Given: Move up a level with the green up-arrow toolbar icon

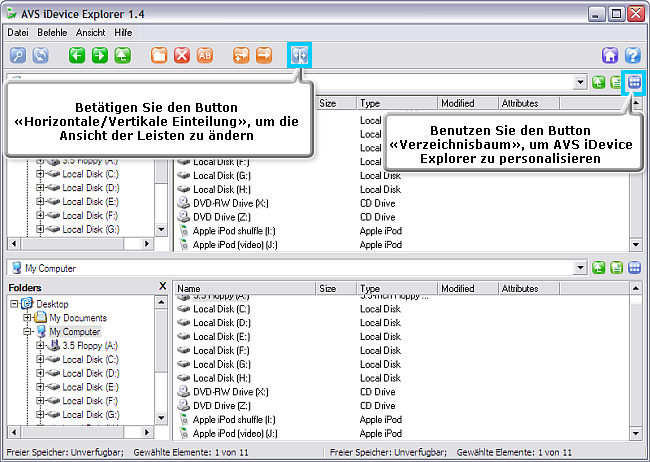Looking at the screenshot, I should [x=123, y=55].
